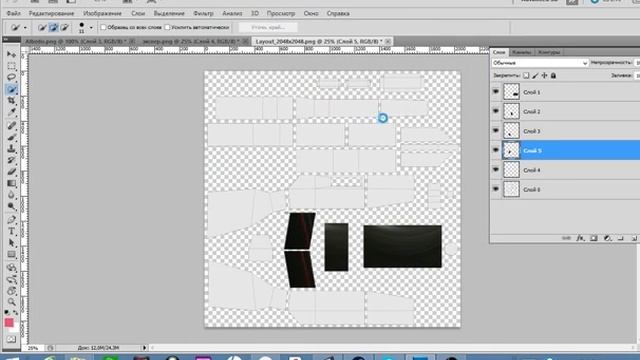Screen dimensions: 640x360
Task: Select the Brush tool
Action: (11, 137)
